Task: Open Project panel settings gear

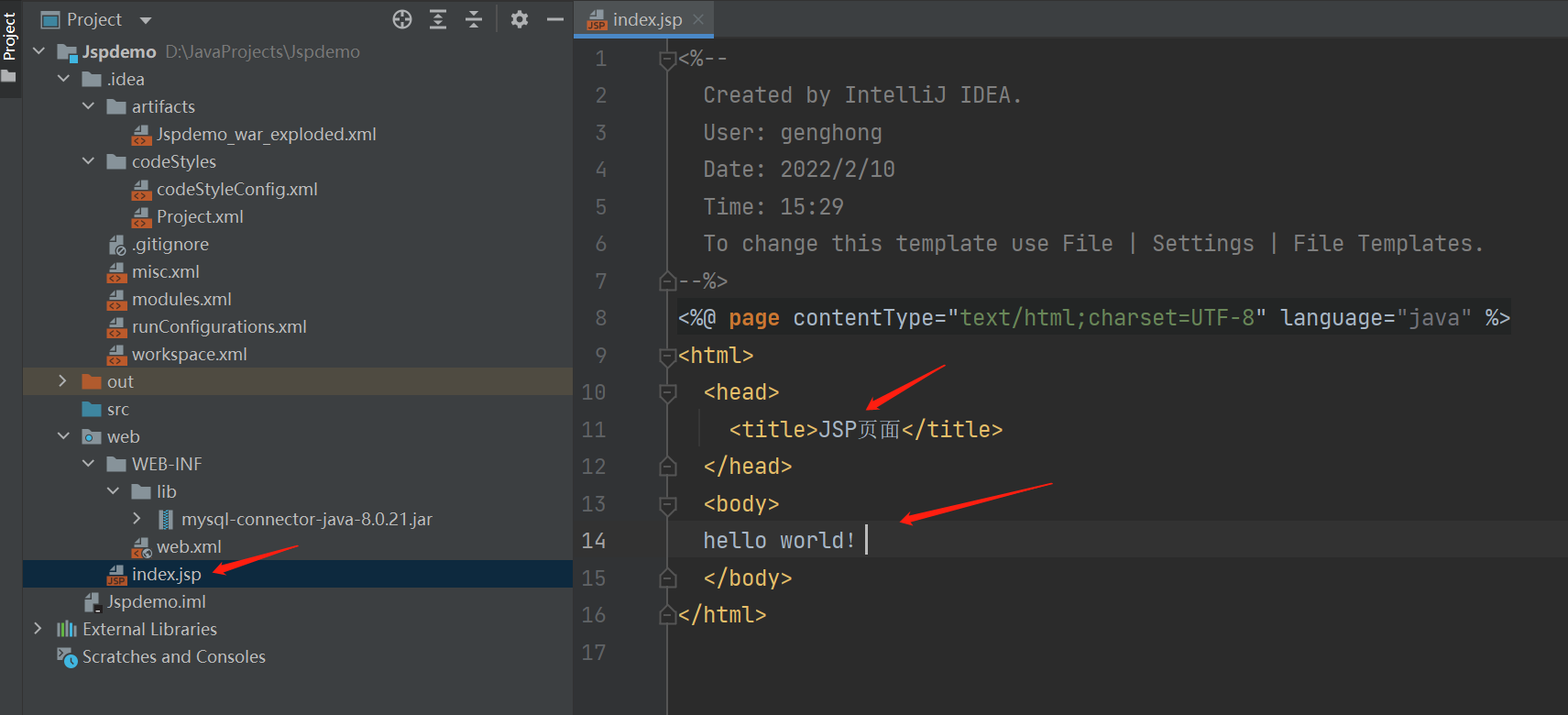Action: point(520,19)
